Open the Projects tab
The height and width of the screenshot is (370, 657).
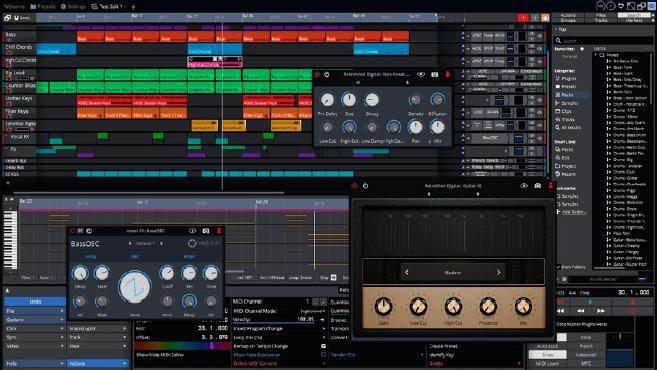tap(43, 7)
